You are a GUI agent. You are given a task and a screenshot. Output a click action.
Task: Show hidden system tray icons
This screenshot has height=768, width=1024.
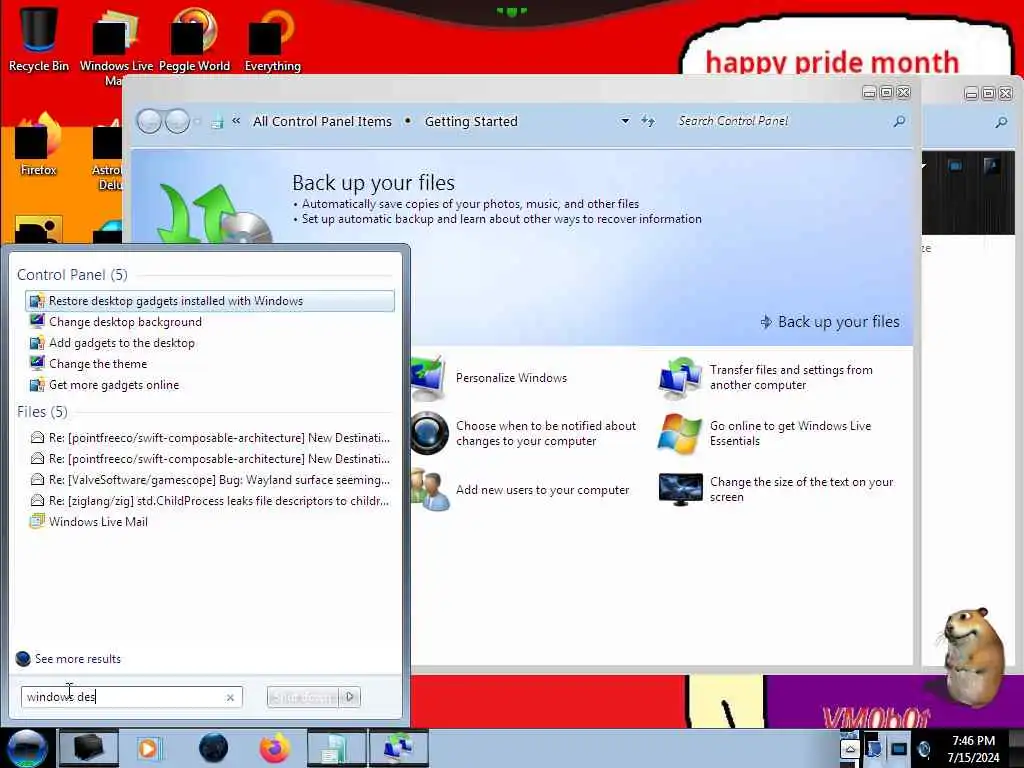849,748
